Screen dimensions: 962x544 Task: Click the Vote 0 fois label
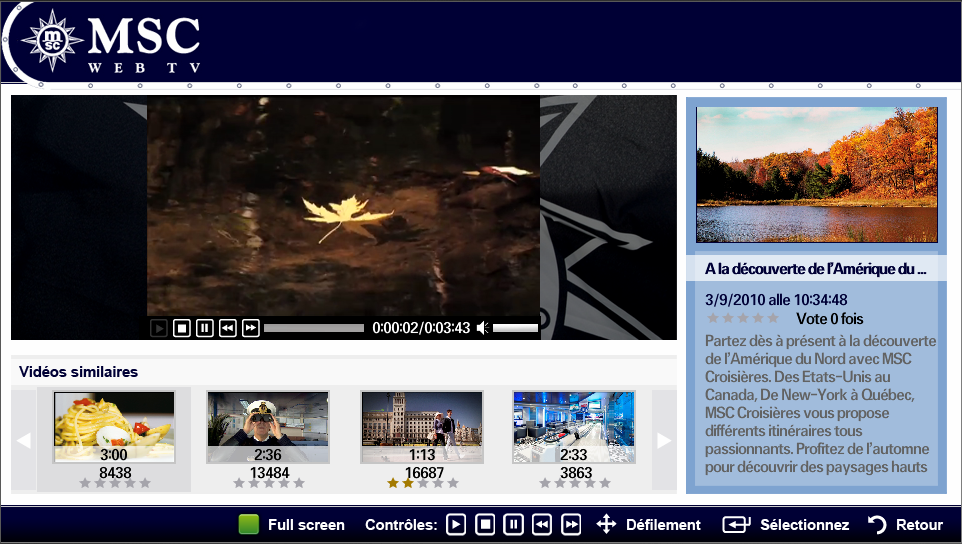tap(829, 319)
